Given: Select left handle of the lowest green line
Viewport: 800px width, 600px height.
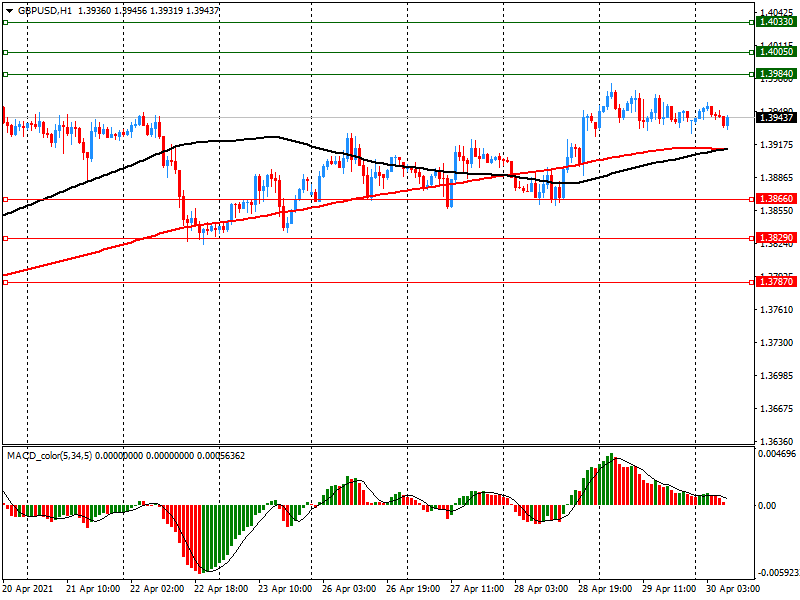Looking at the screenshot, I should click(5, 74).
